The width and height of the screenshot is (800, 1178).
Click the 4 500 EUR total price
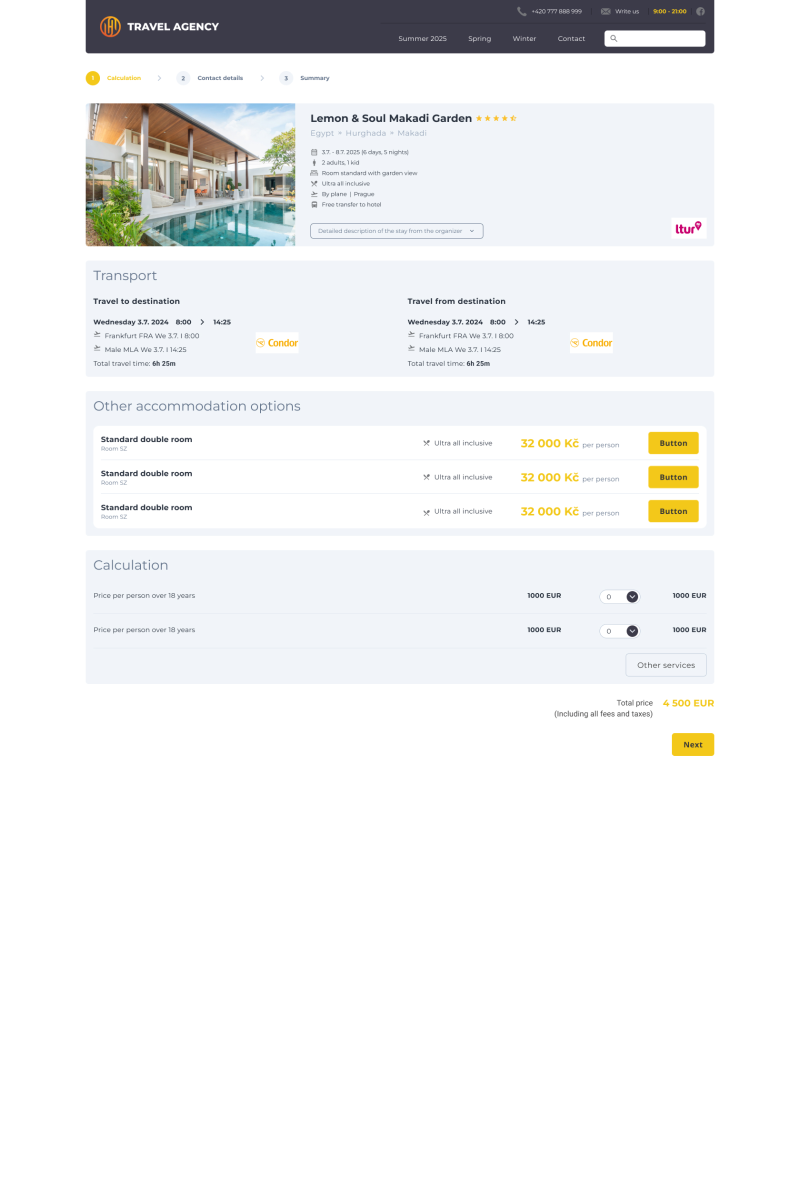point(688,703)
